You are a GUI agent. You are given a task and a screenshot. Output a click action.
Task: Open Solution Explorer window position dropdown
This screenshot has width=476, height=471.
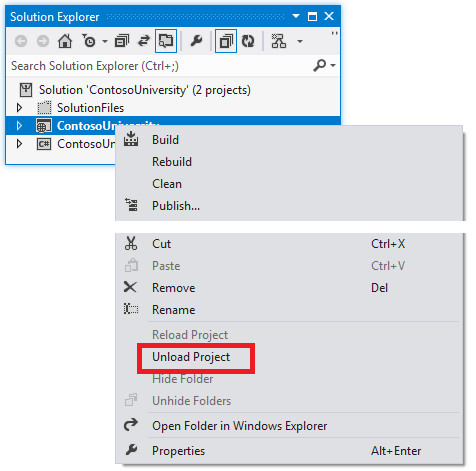[296, 16]
